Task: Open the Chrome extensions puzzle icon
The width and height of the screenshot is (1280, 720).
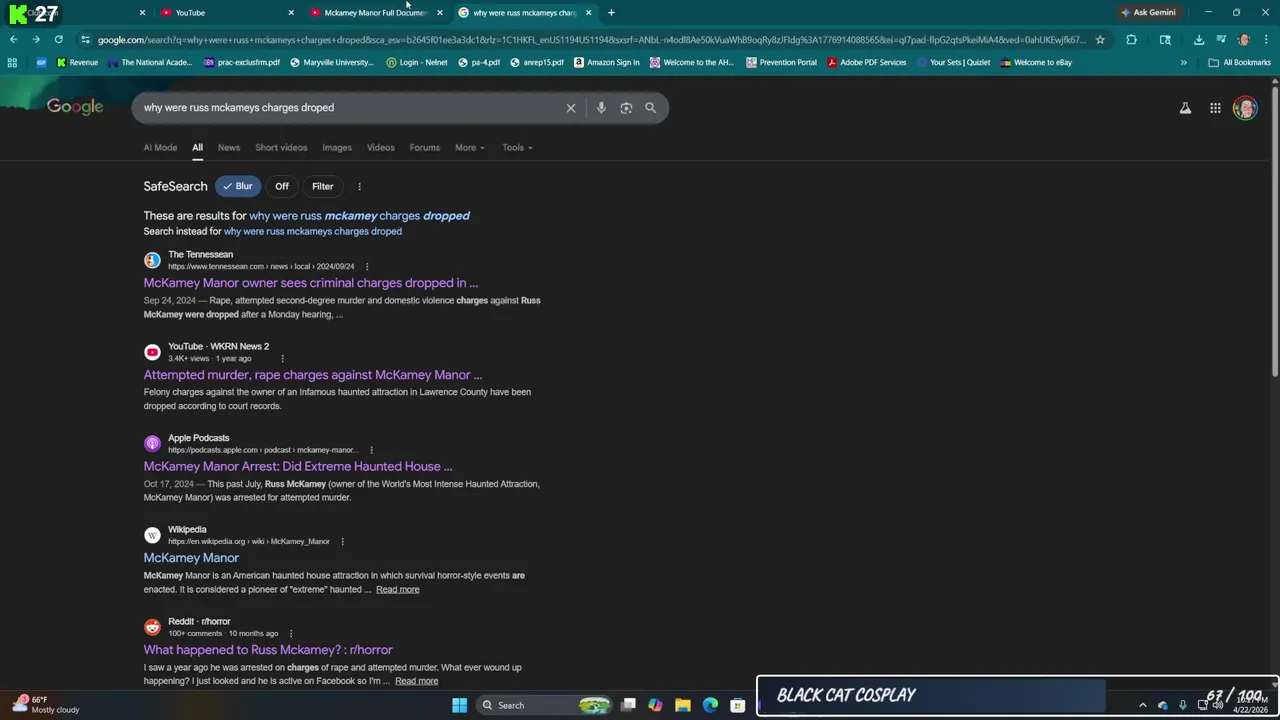Action: pos(1131,40)
